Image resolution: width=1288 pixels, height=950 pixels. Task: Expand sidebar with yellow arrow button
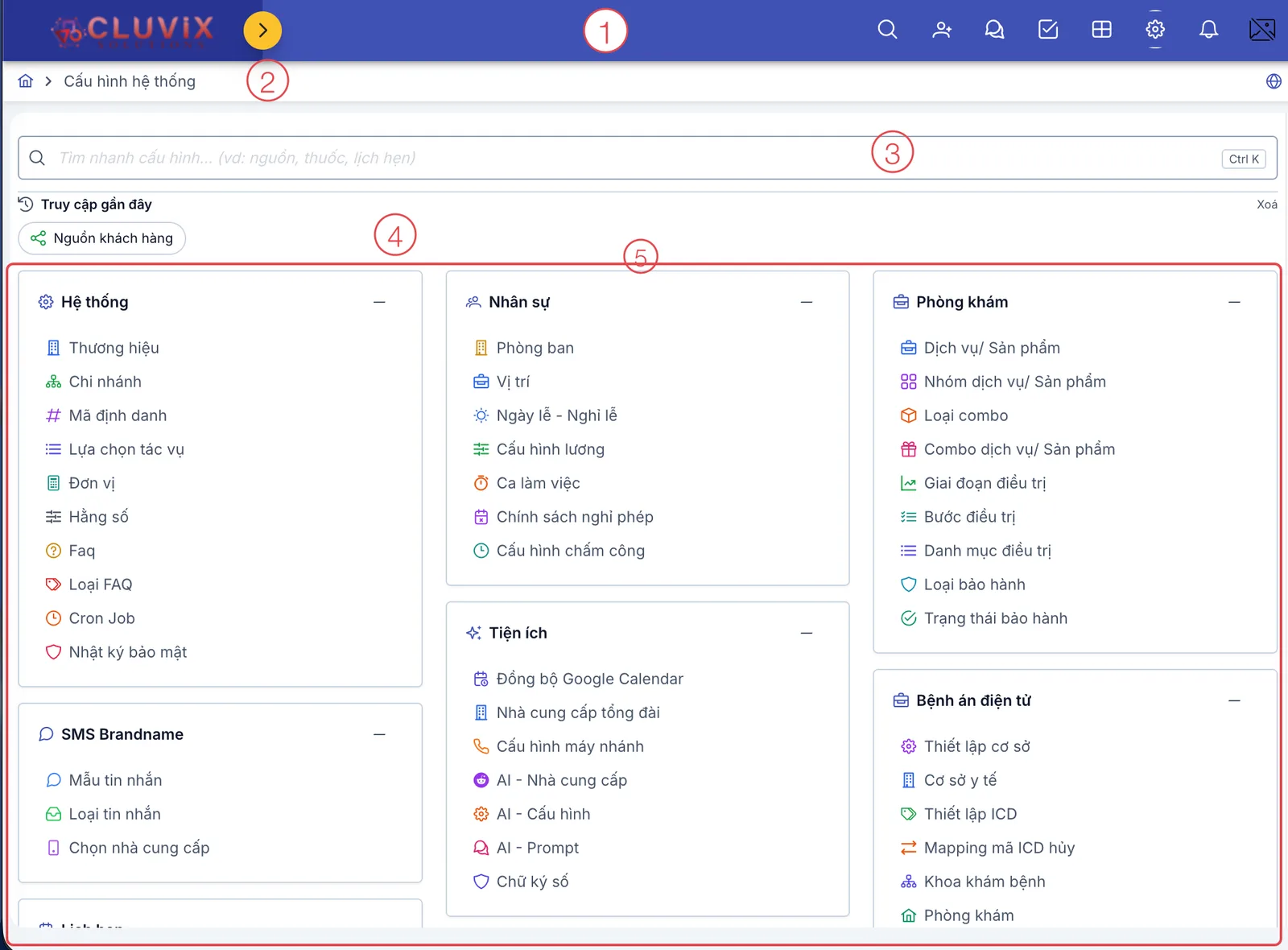pos(262,31)
